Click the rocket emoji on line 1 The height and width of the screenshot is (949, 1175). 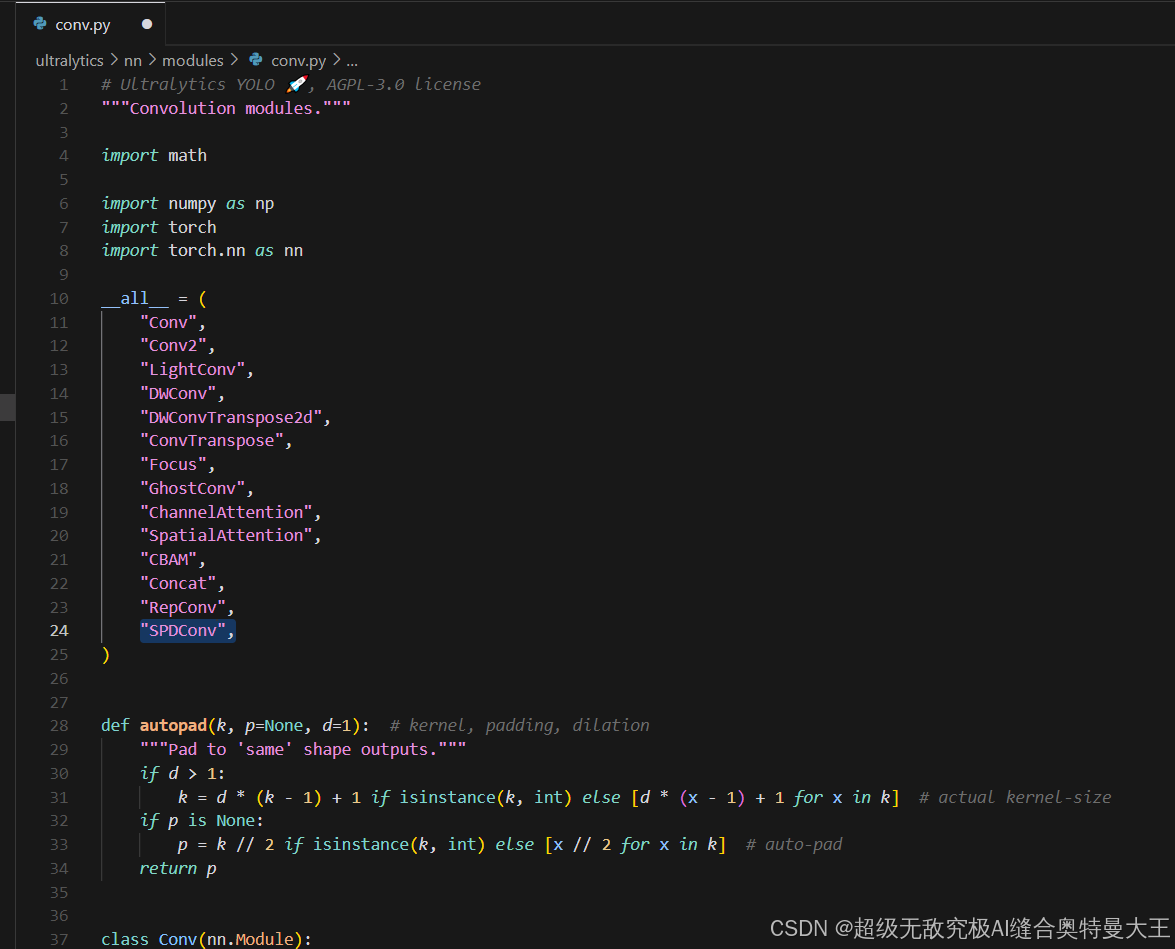tap(294, 83)
